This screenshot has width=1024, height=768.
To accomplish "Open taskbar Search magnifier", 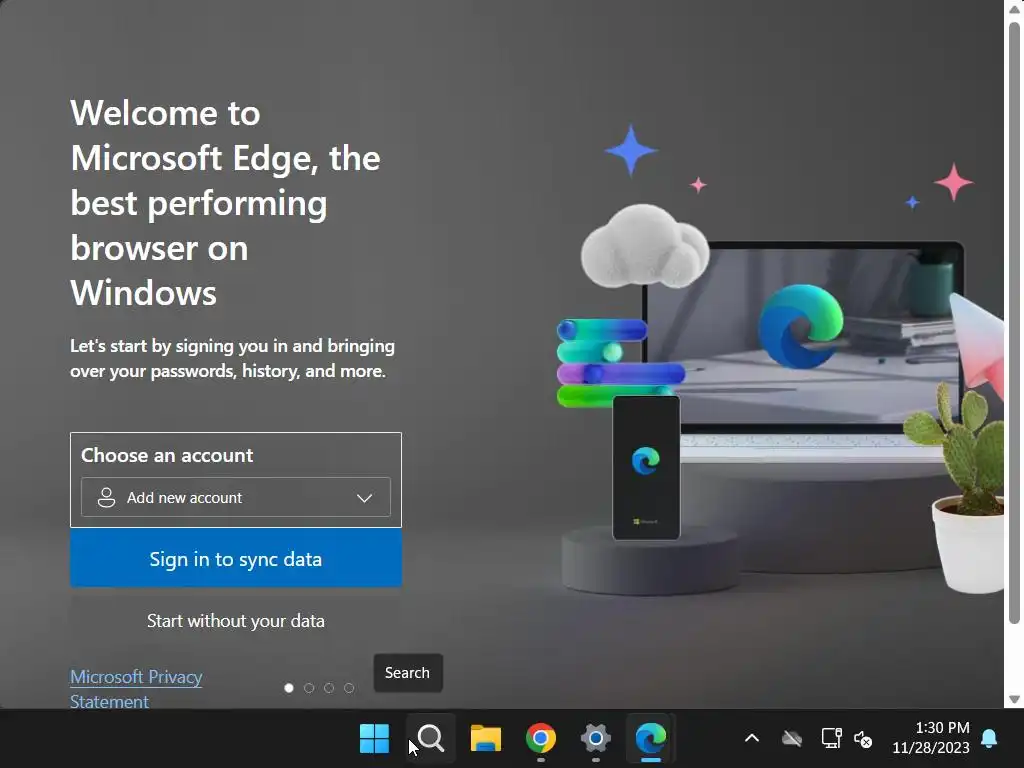I will coord(430,739).
